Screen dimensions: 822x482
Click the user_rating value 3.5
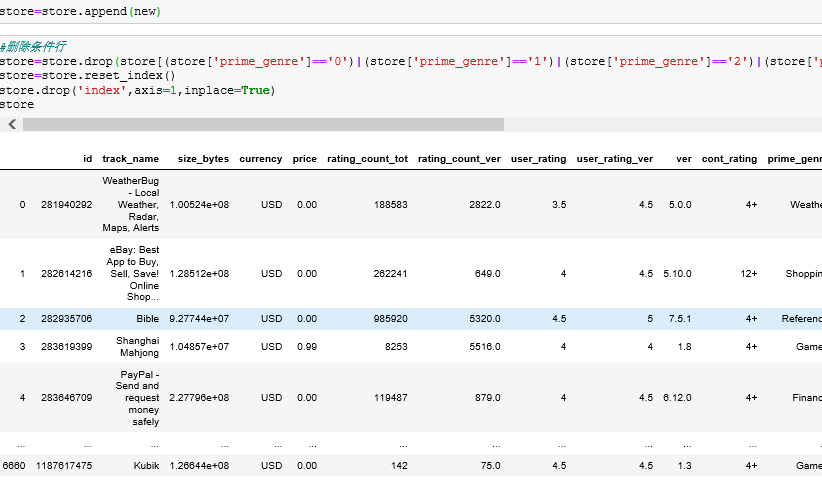point(559,205)
